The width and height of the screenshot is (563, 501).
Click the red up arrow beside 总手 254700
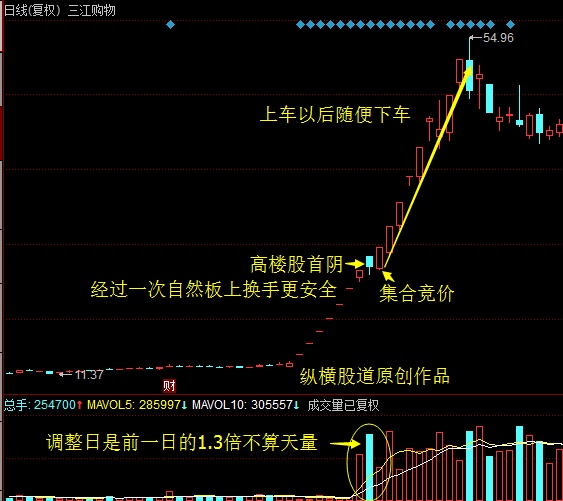click(79, 405)
